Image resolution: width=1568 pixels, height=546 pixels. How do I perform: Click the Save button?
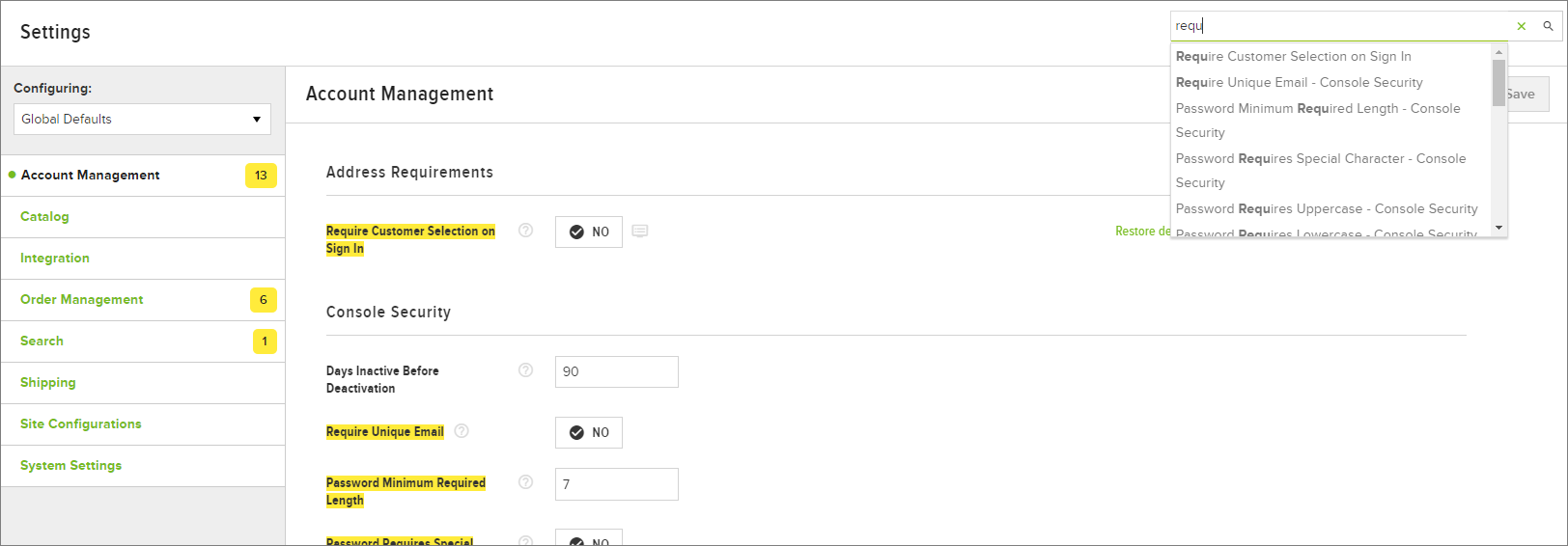1526,95
